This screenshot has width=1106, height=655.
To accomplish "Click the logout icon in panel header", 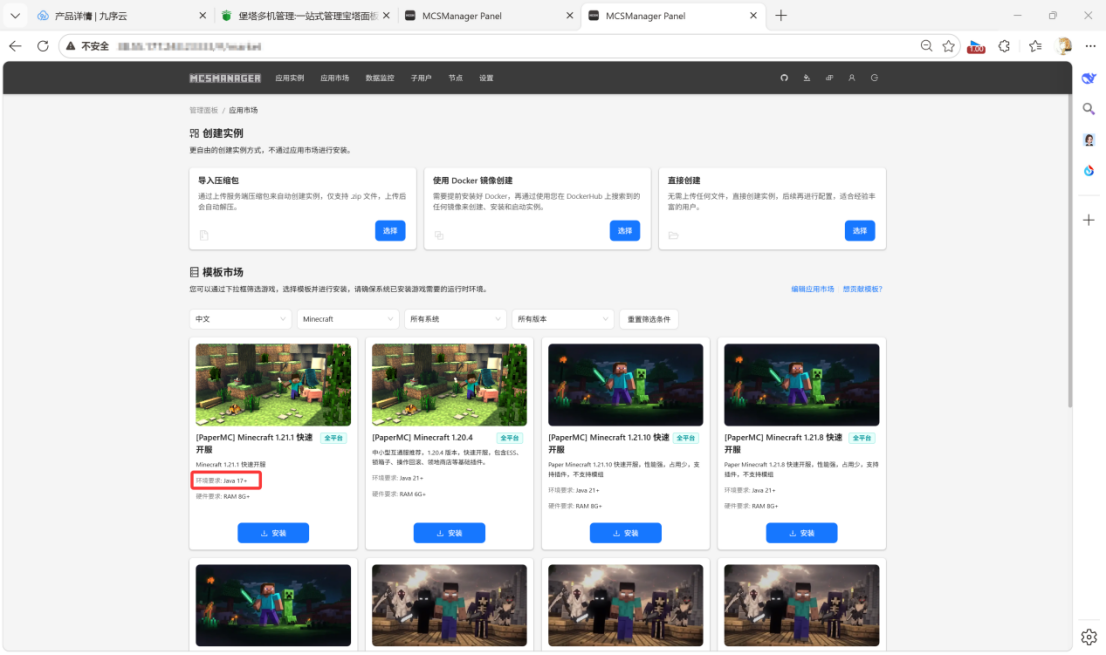I will tap(874, 78).
